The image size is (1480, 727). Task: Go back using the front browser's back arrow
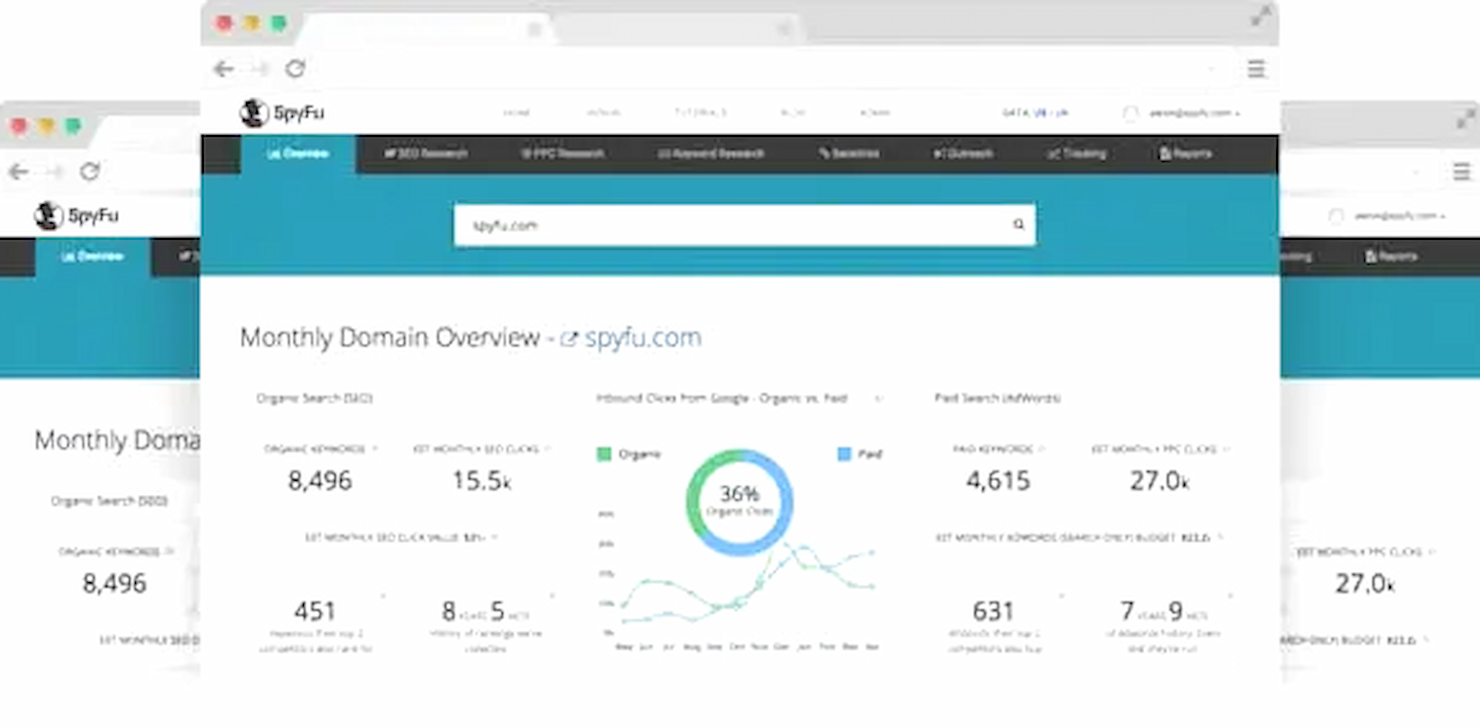tap(223, 69)
